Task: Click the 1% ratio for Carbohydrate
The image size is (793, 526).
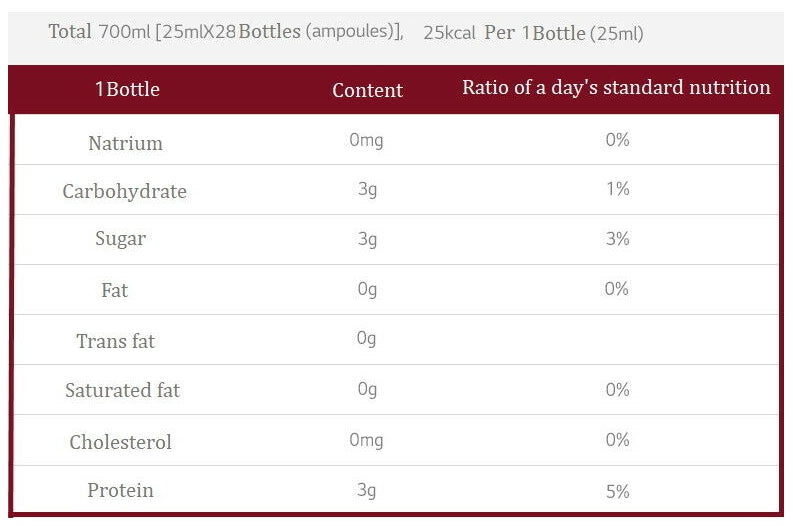Action: point(617,189)
